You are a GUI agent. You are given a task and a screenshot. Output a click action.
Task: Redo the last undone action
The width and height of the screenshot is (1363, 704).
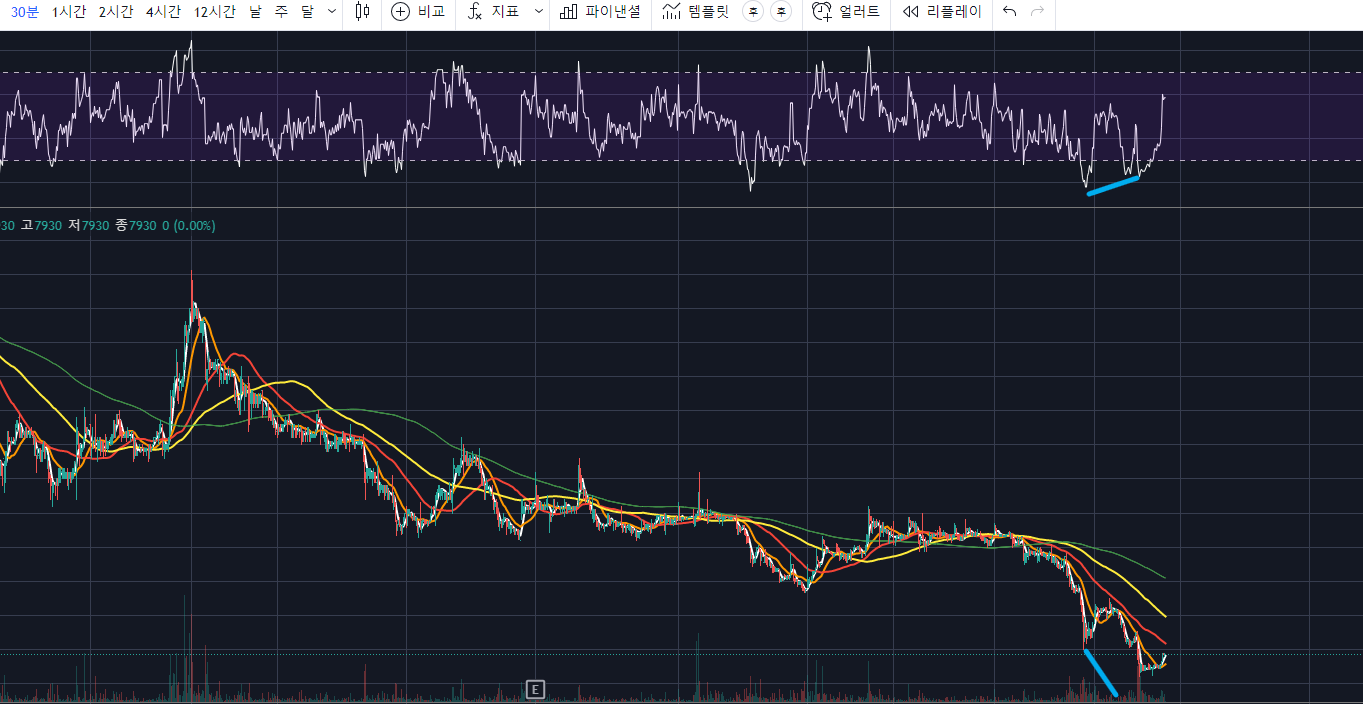(1038, 12)
